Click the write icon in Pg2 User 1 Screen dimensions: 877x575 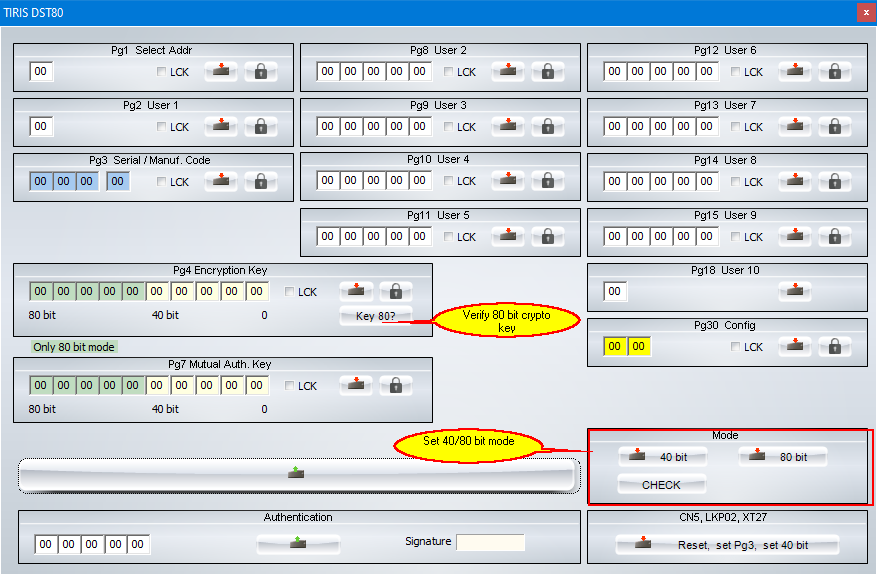coord(221,126)
